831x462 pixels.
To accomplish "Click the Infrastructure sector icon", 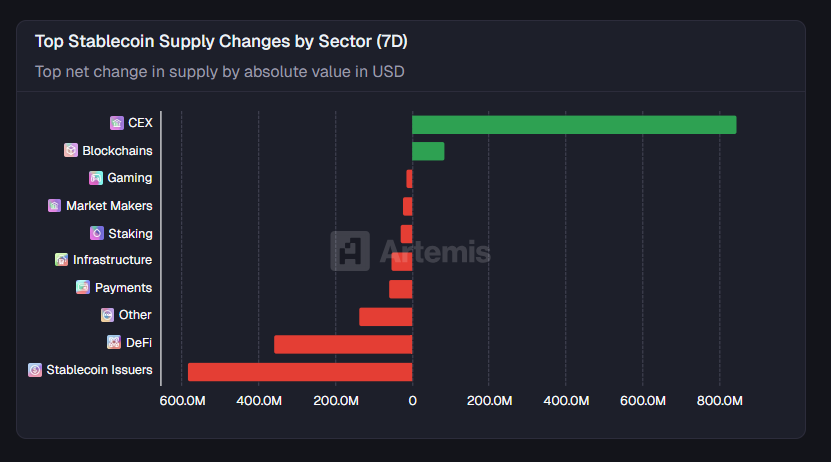I will coord(62,260).
